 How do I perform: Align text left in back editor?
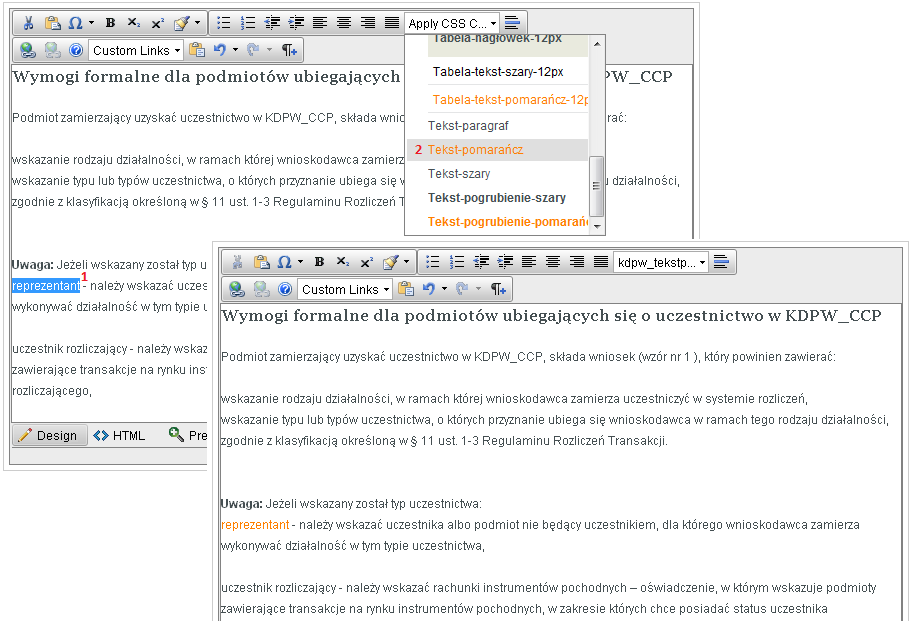click(x=320, y=23)
